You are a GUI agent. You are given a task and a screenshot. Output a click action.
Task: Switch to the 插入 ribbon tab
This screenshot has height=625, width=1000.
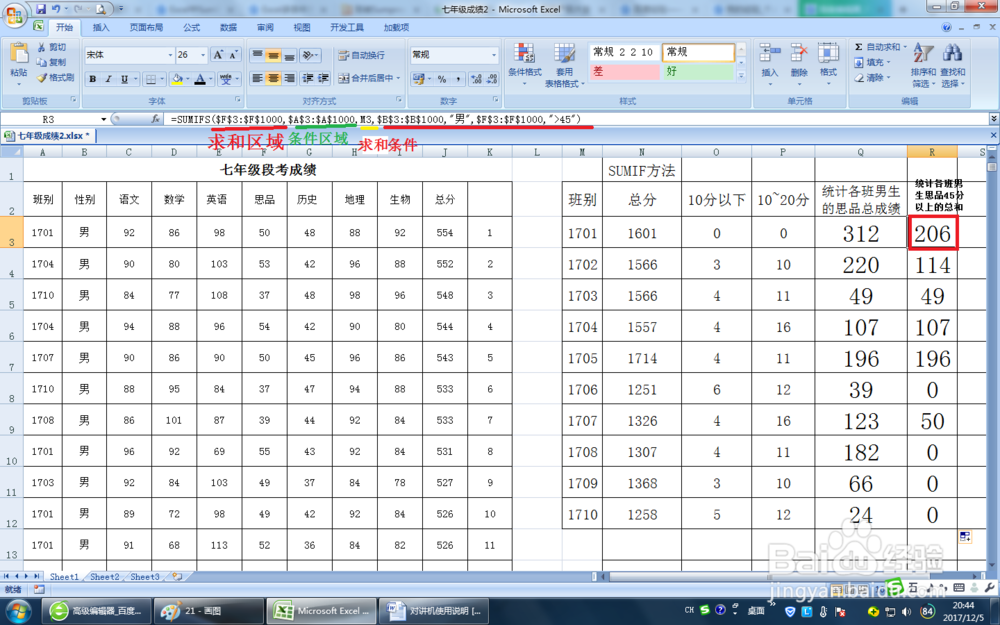[101, 27]
